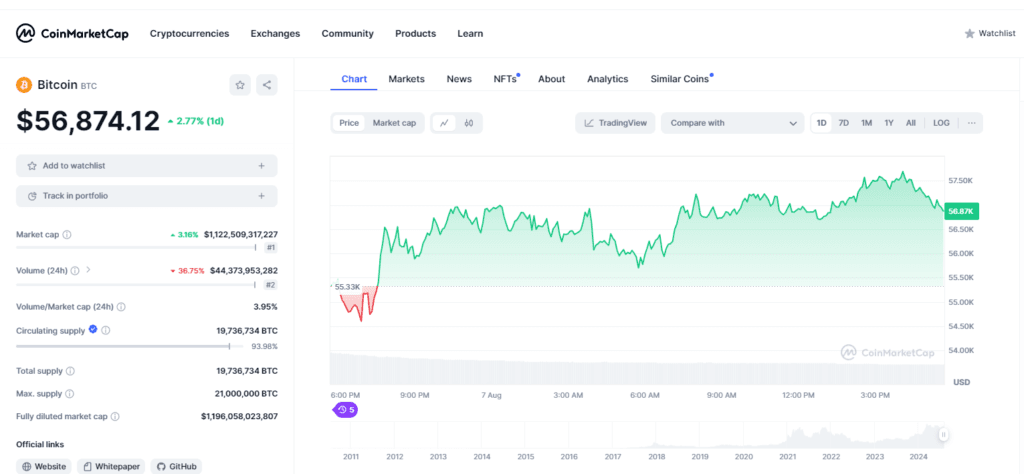Click Add to watchlist button
1024x474 pixels.
point(147,166)
